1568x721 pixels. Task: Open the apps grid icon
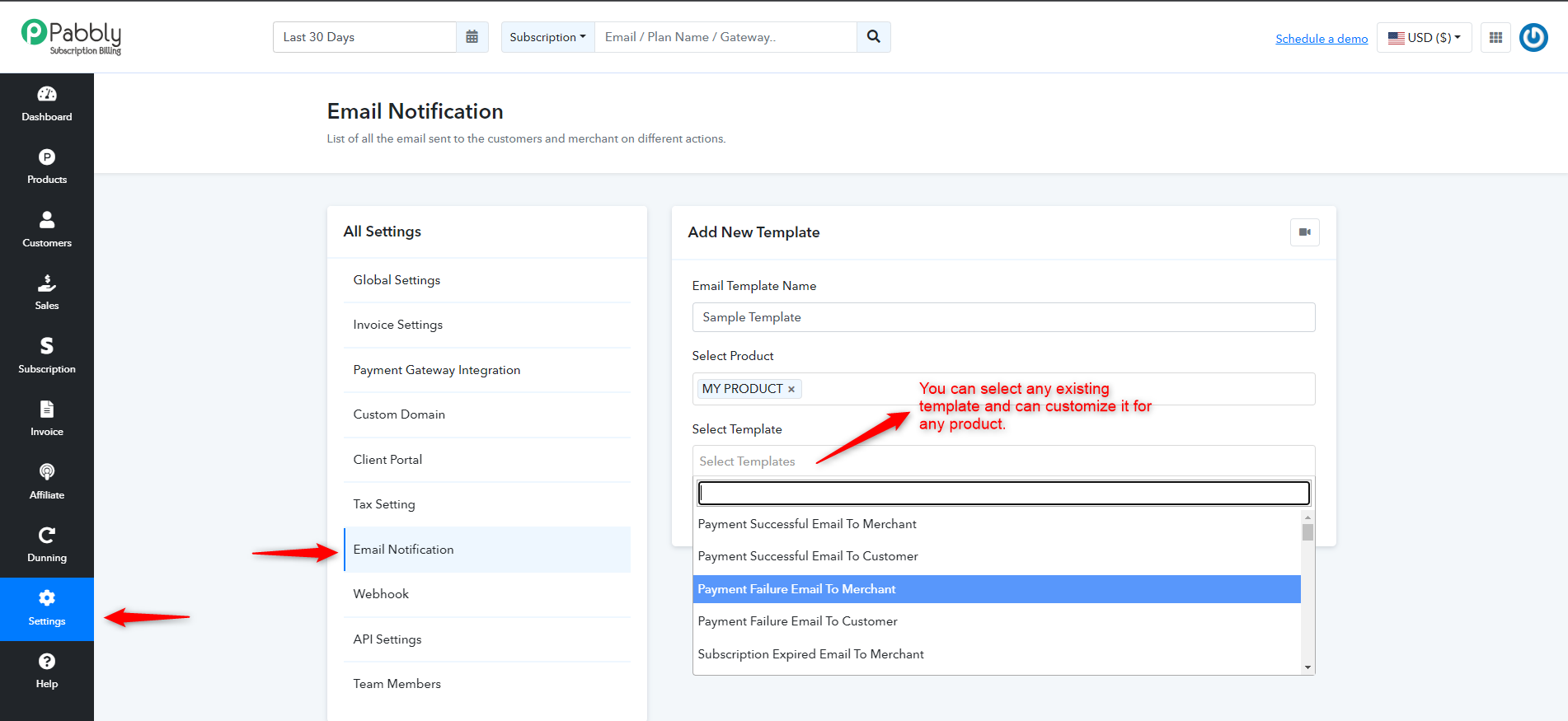1495,38
